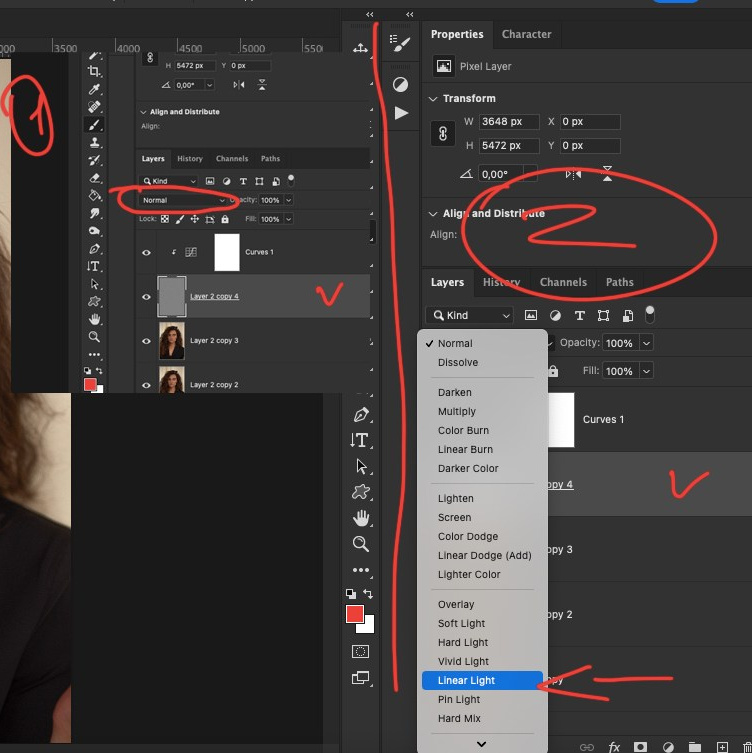This screenshot has width=752, height=753.
Task: Filter for type layers in enlarged Layers panel
Action: coord(580,316)
